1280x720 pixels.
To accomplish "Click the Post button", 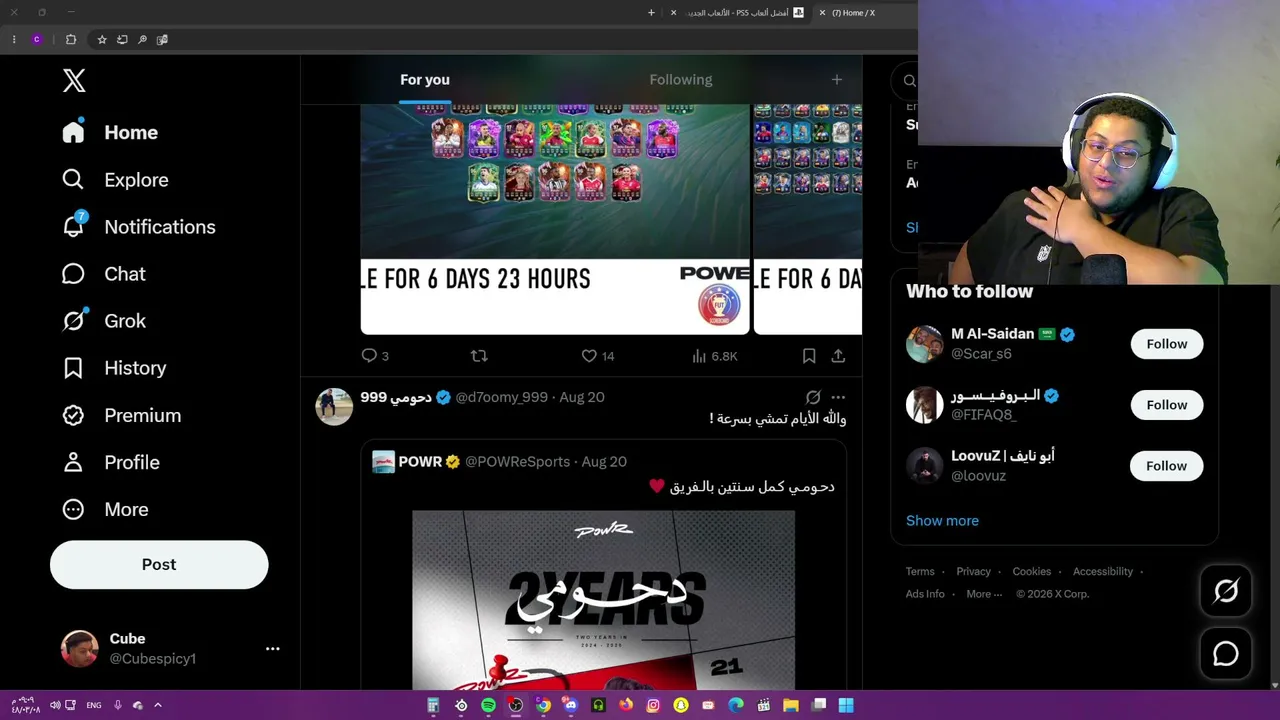I will point(159,564).
